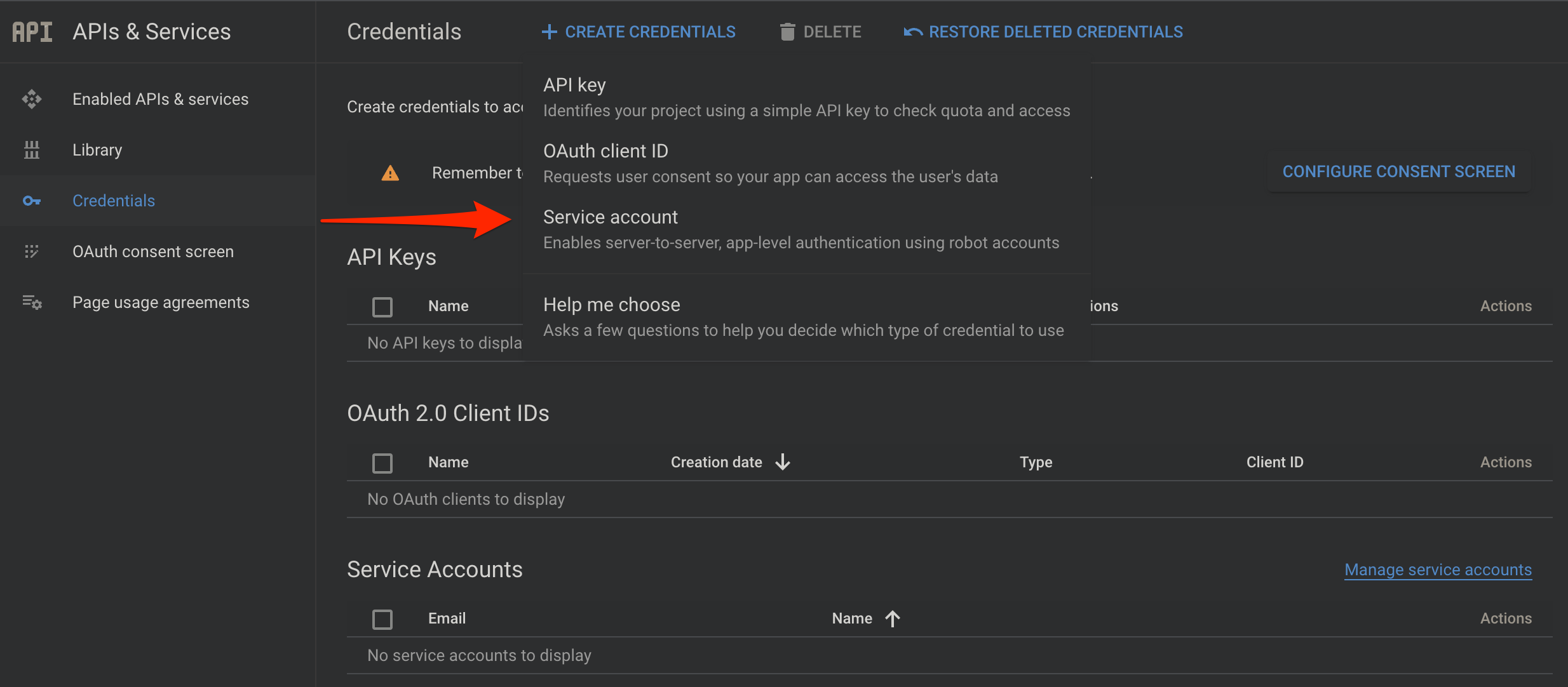Click the CREATE CREDENTIALS button
This screenshot has height=687, width=1568.
pos(639,32)
